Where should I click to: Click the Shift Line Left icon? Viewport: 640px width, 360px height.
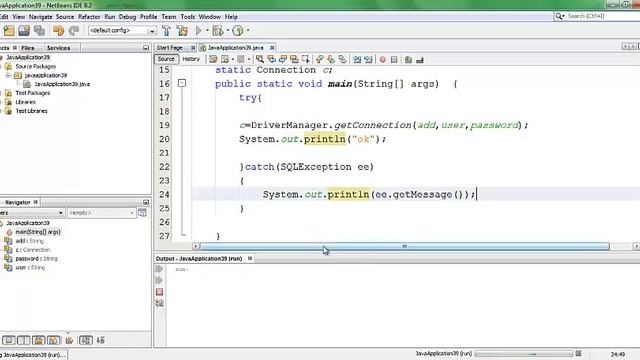(357, 60)
